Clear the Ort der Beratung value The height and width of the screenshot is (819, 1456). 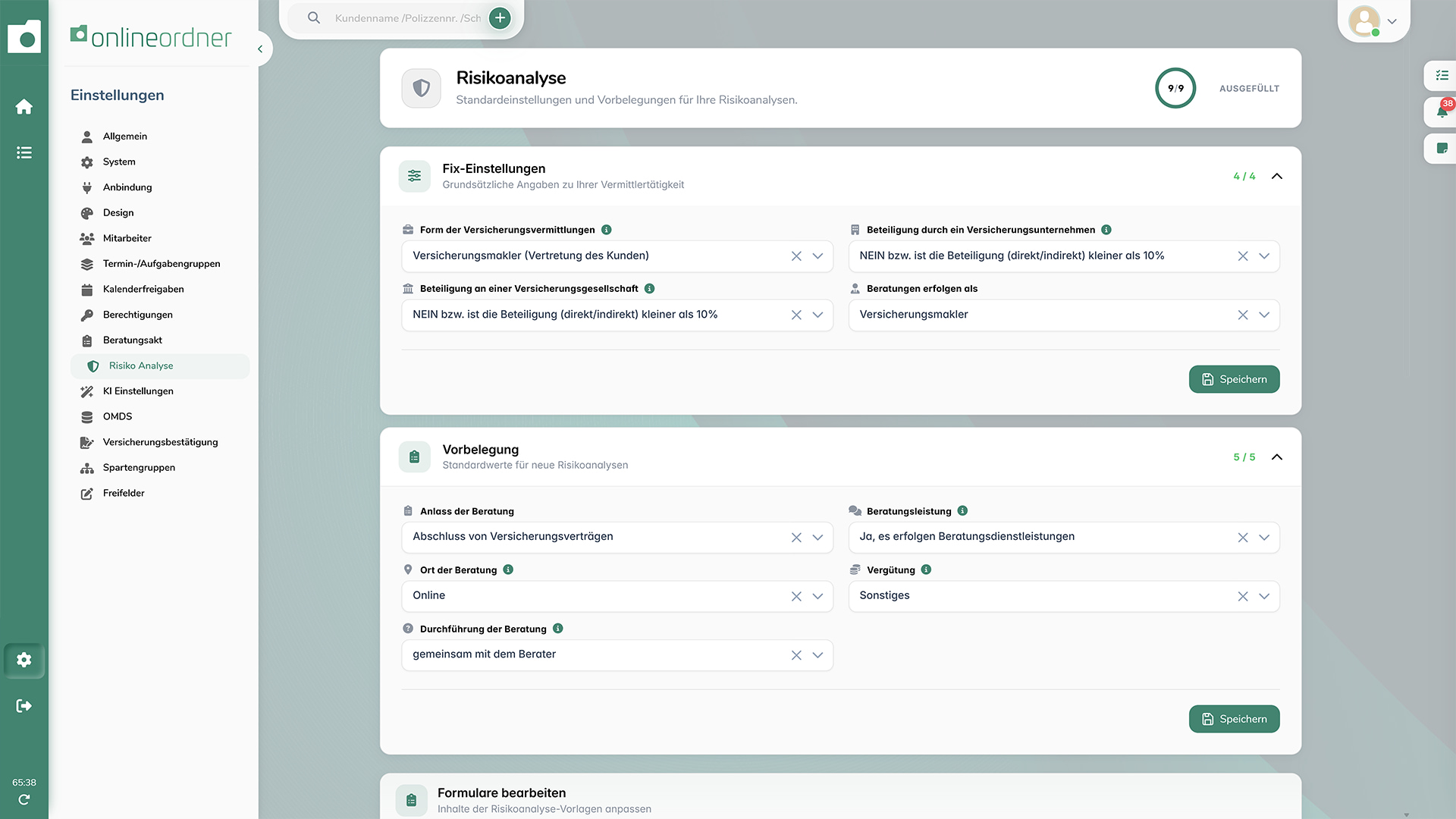pyautogui.click(x=796, y=596)
